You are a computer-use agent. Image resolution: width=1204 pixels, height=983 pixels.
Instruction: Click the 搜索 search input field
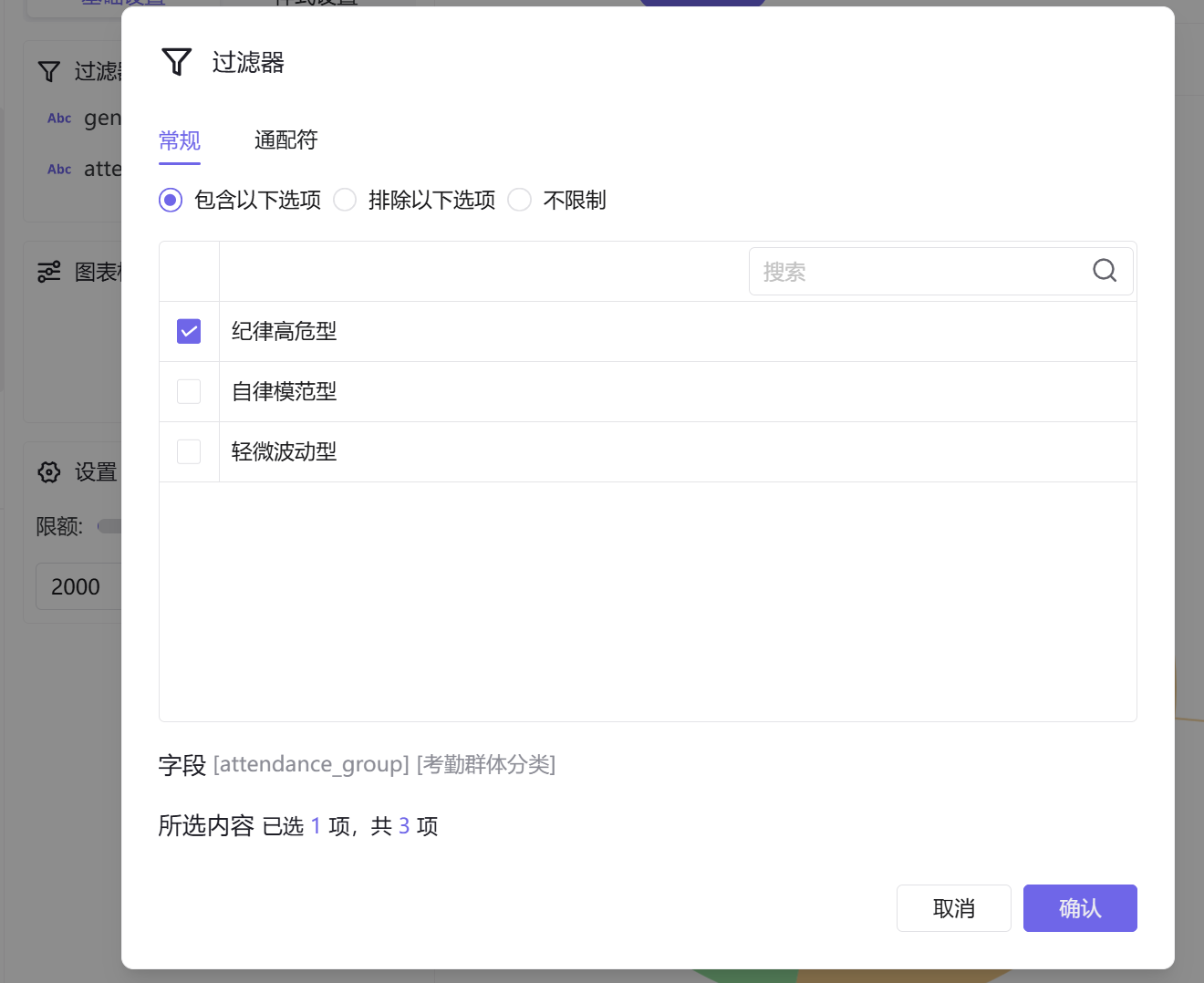pyautogui.click(x=941, y=272)
